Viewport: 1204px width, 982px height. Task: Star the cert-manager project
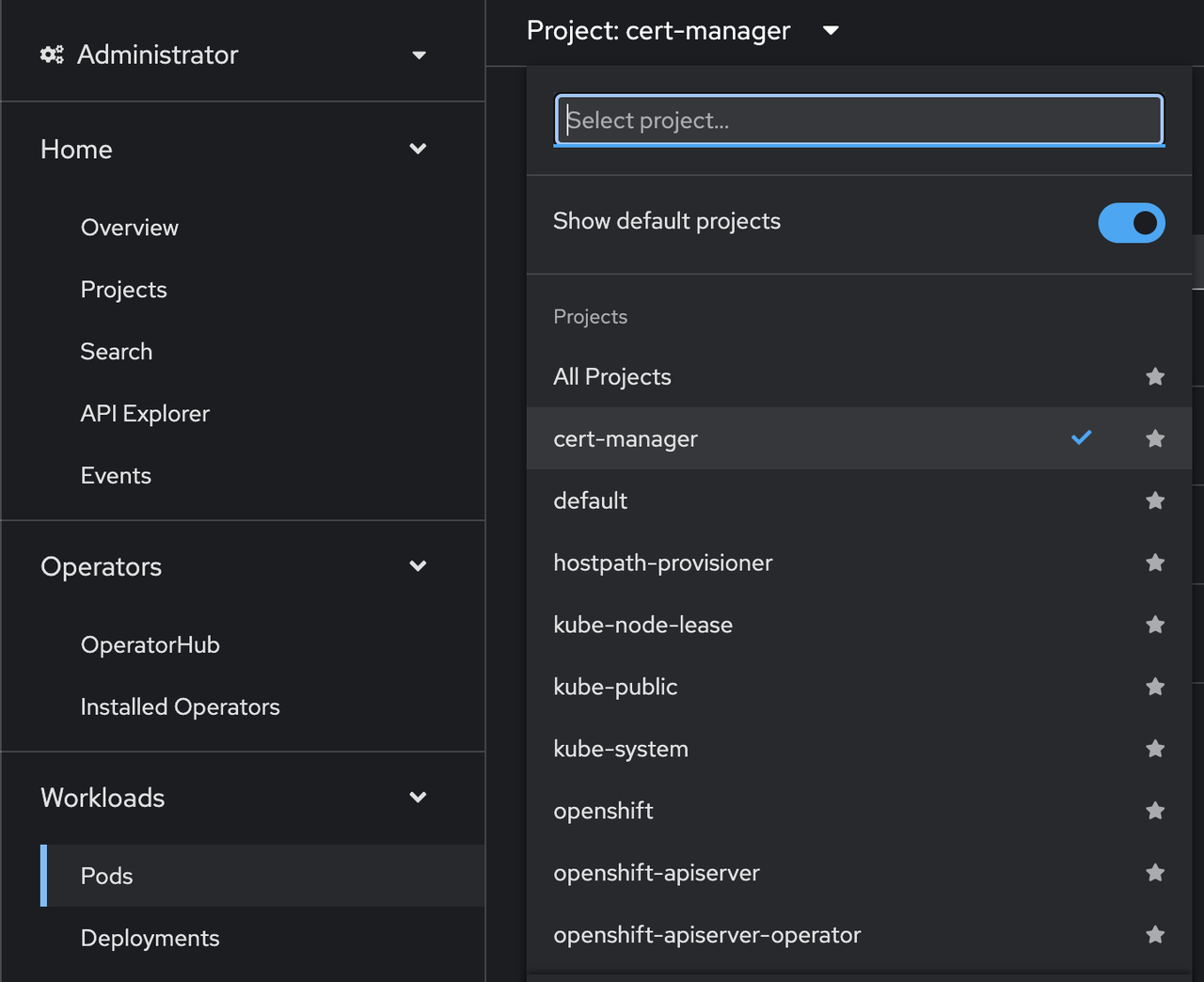click(1155, 438)
